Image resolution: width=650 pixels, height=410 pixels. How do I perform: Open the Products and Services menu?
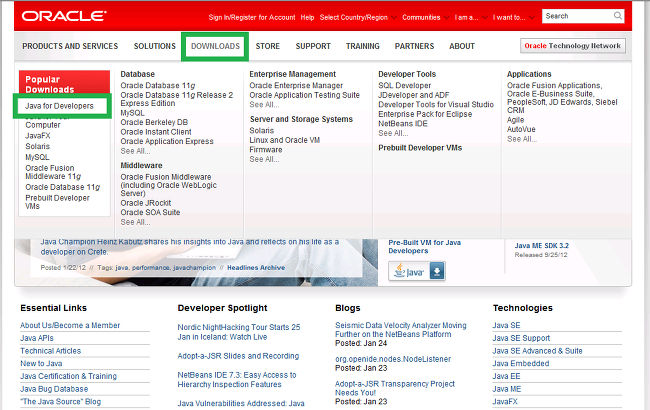click(70, 46)
